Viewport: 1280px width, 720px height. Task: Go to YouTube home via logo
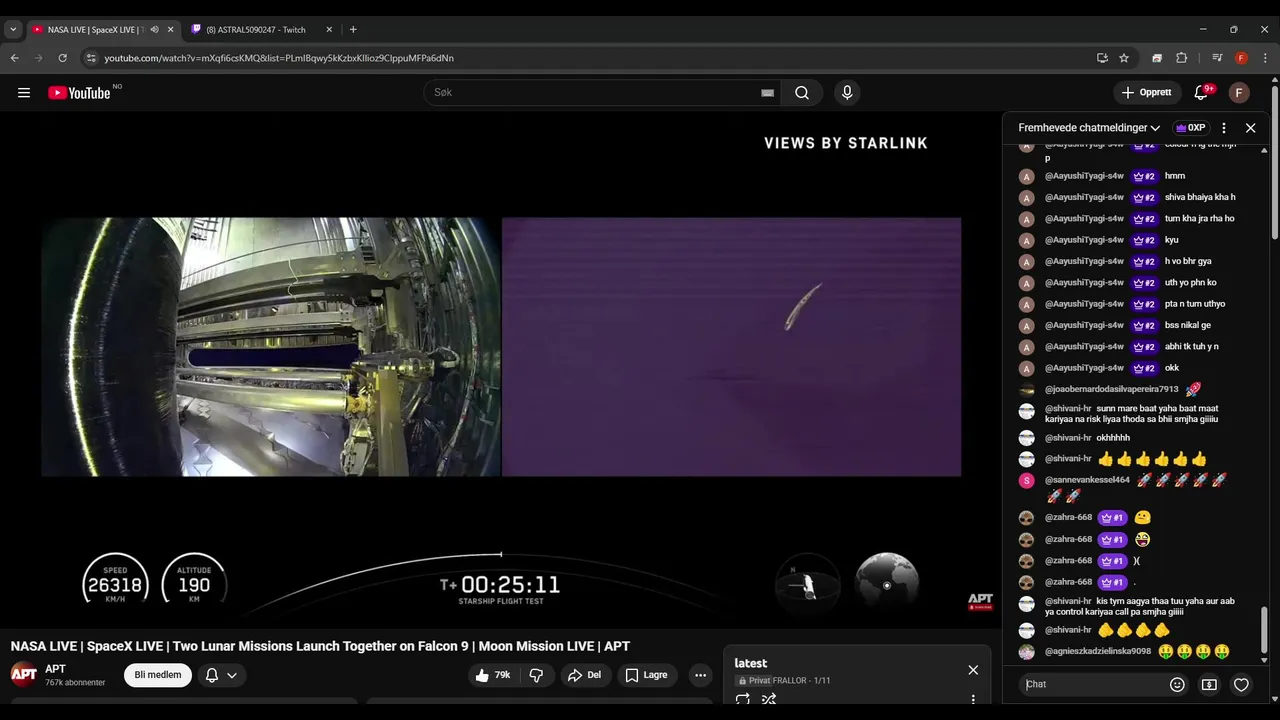[x=79, y=93]
